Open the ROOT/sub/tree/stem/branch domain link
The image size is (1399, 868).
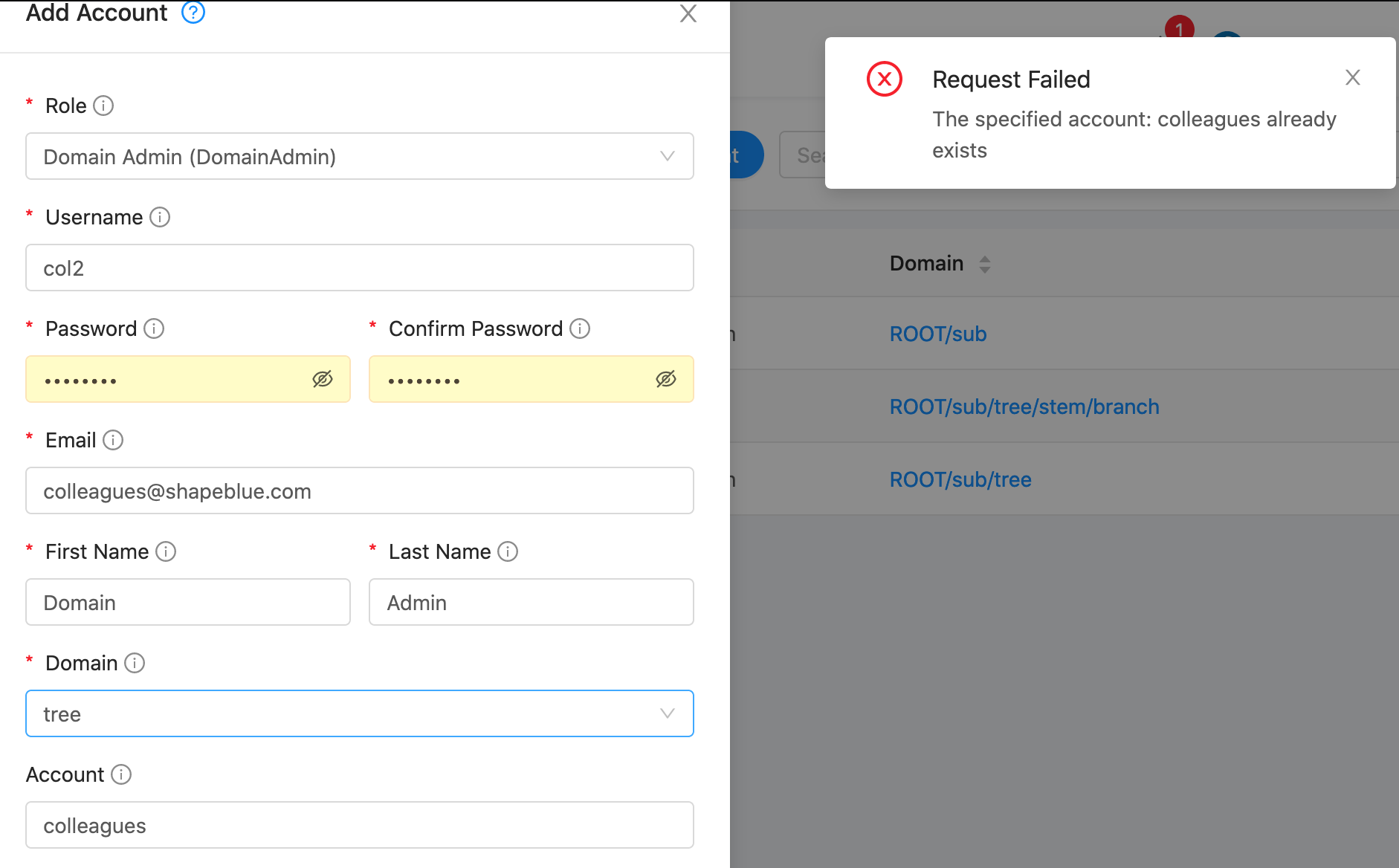click(1024, 407)
